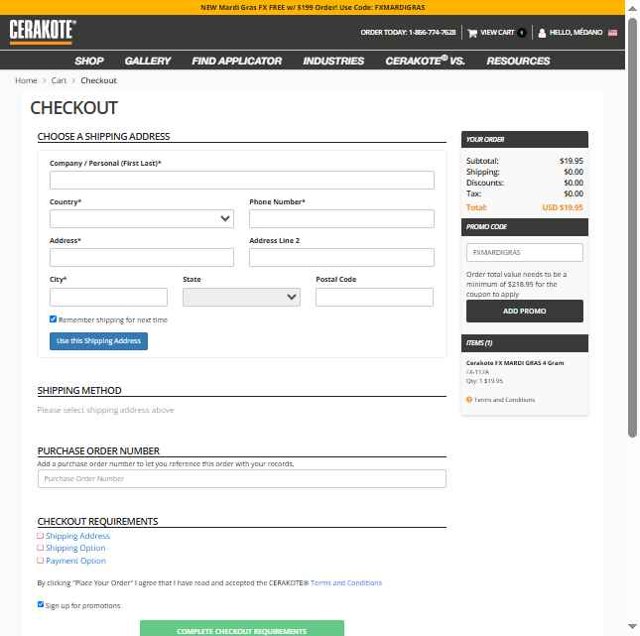Click the cart item count badge
Image resolution: width=640 pixels, height=636 pixels.
pos(521,33)
